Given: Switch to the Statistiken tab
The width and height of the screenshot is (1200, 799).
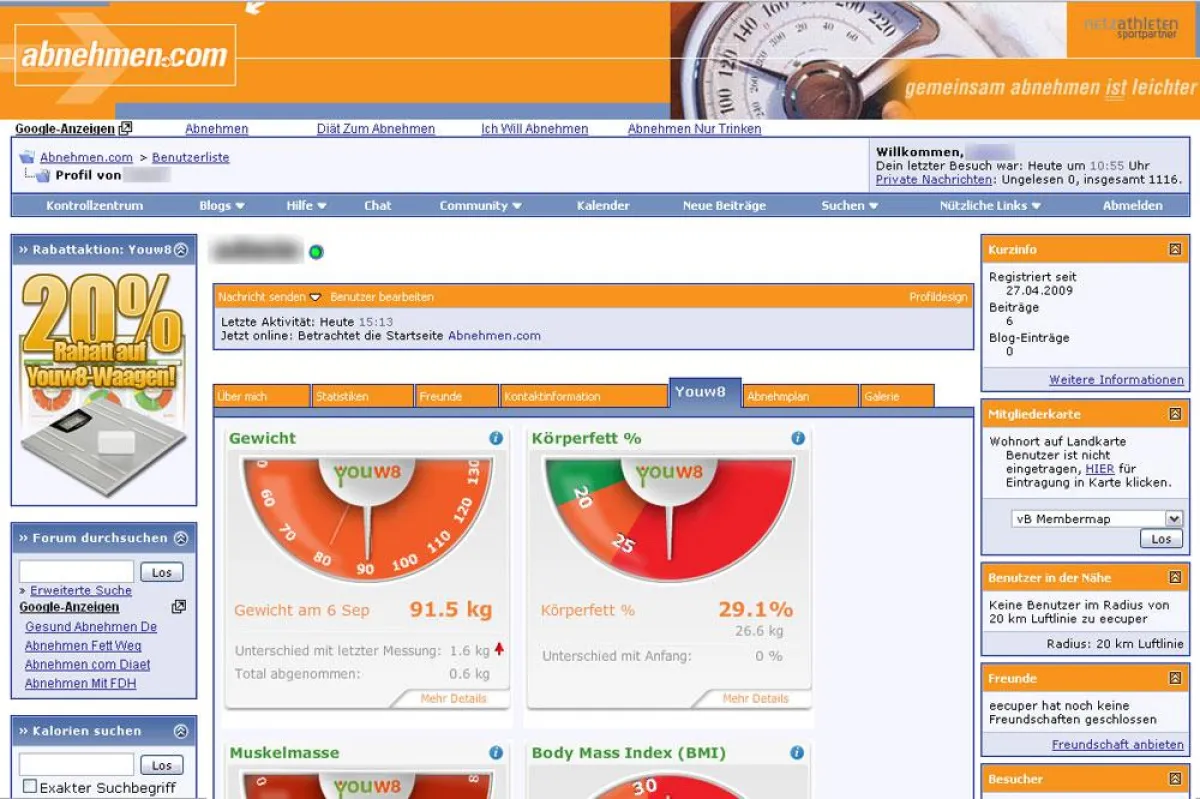Looking at the screenshot, I should [363, 396].
